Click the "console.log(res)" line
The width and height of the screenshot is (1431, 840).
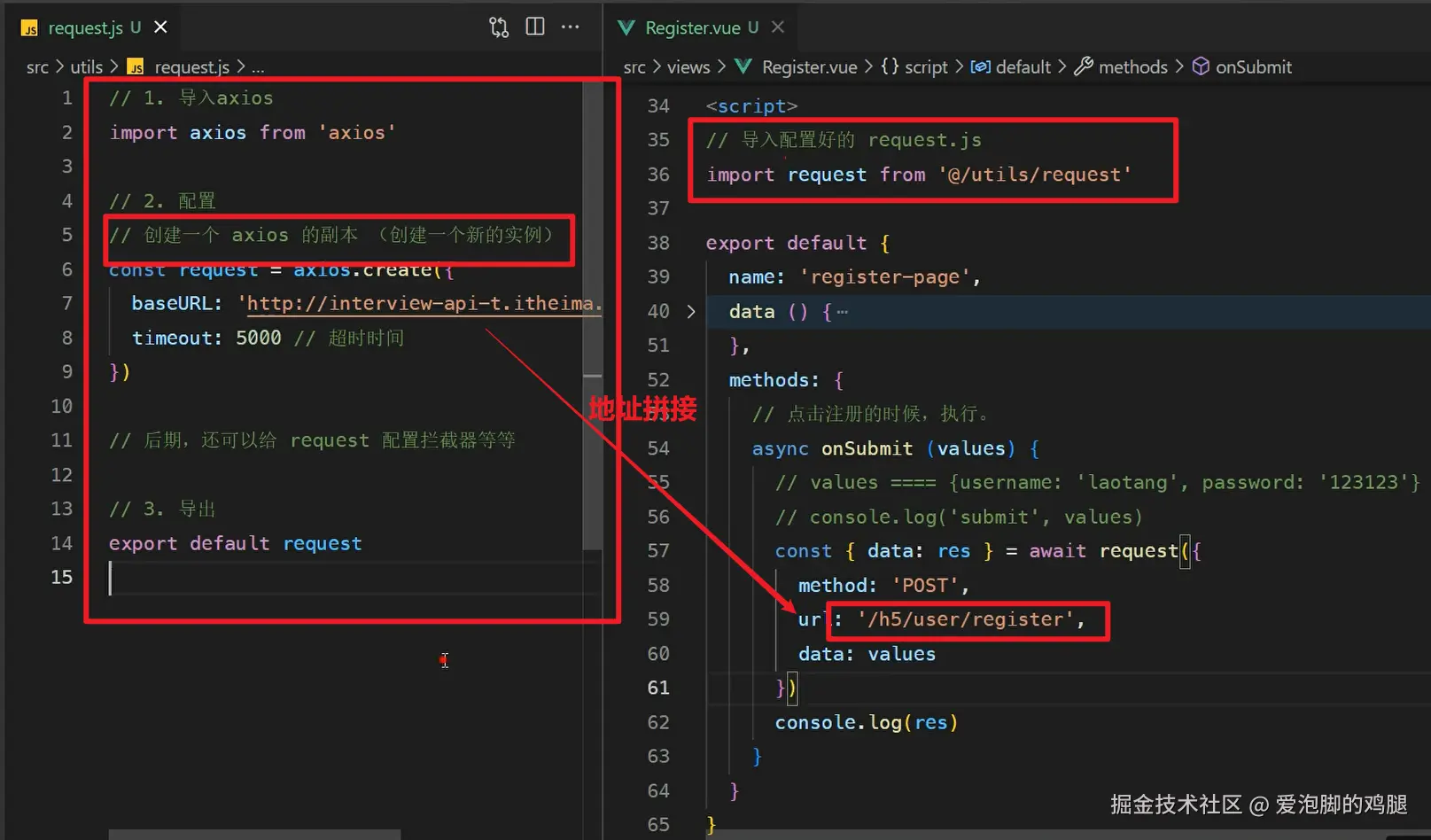[867, 723]
